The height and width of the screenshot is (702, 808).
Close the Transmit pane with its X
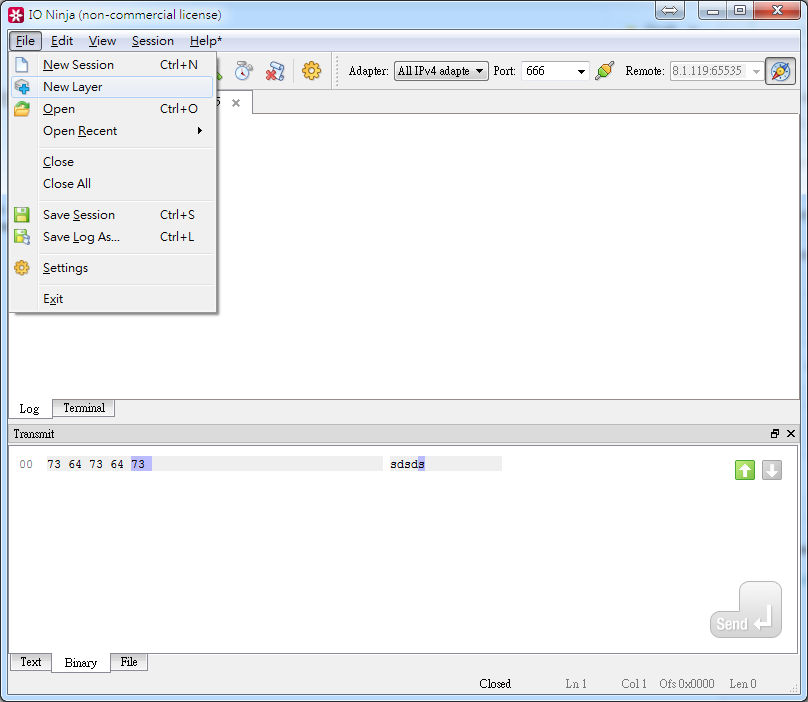(791, 433)
